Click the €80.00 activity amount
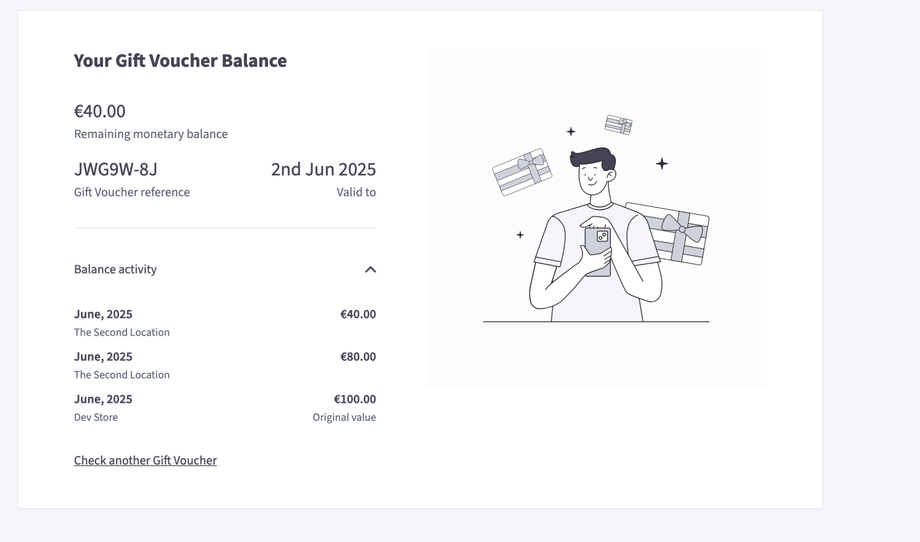The image size is (920, 542). coord(358,357)
